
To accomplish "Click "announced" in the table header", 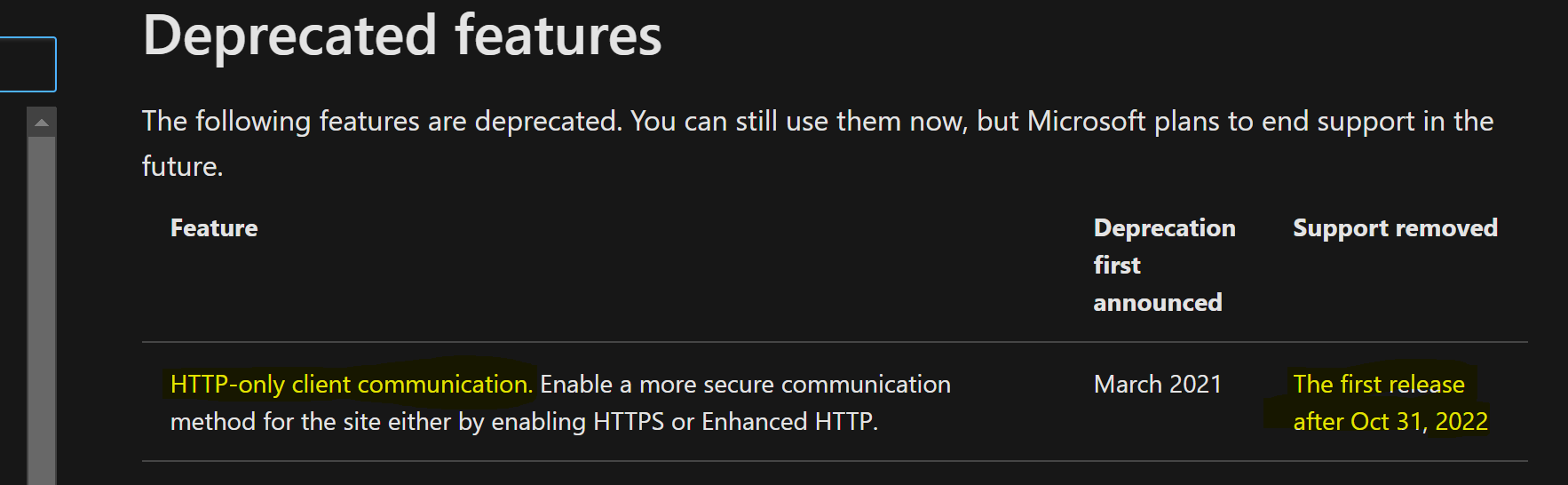I will click(1158, 303).
